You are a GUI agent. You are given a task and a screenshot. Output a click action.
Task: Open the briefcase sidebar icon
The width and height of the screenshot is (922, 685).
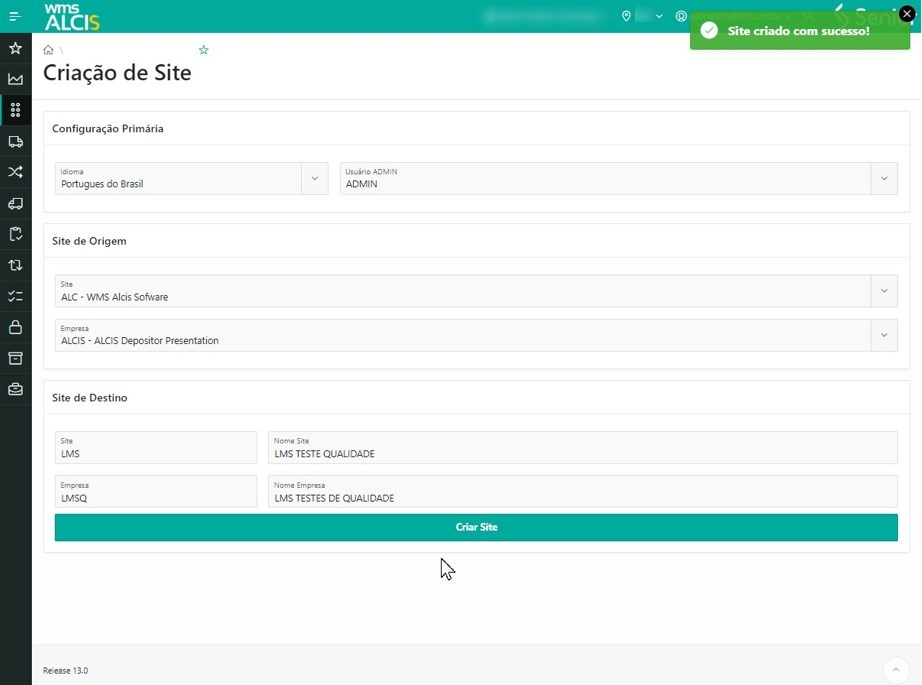(15, 389)
